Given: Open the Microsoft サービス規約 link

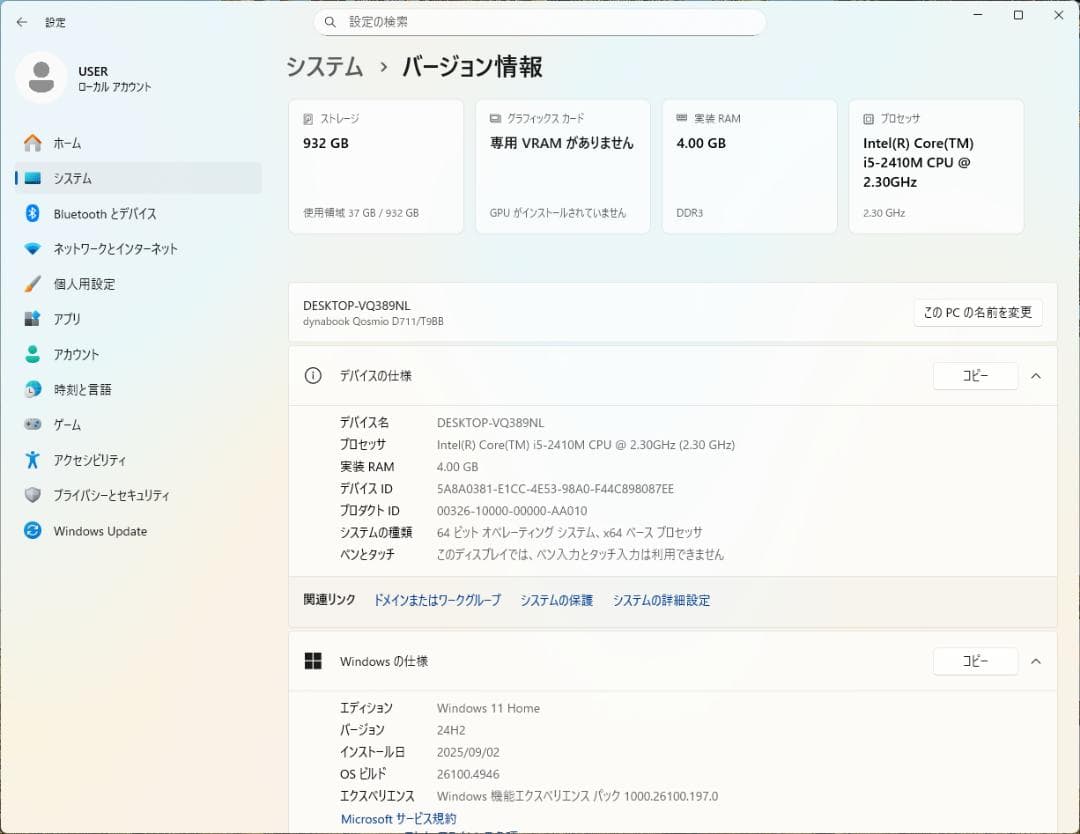Looking at the screenshot, I should click(400, 818).
